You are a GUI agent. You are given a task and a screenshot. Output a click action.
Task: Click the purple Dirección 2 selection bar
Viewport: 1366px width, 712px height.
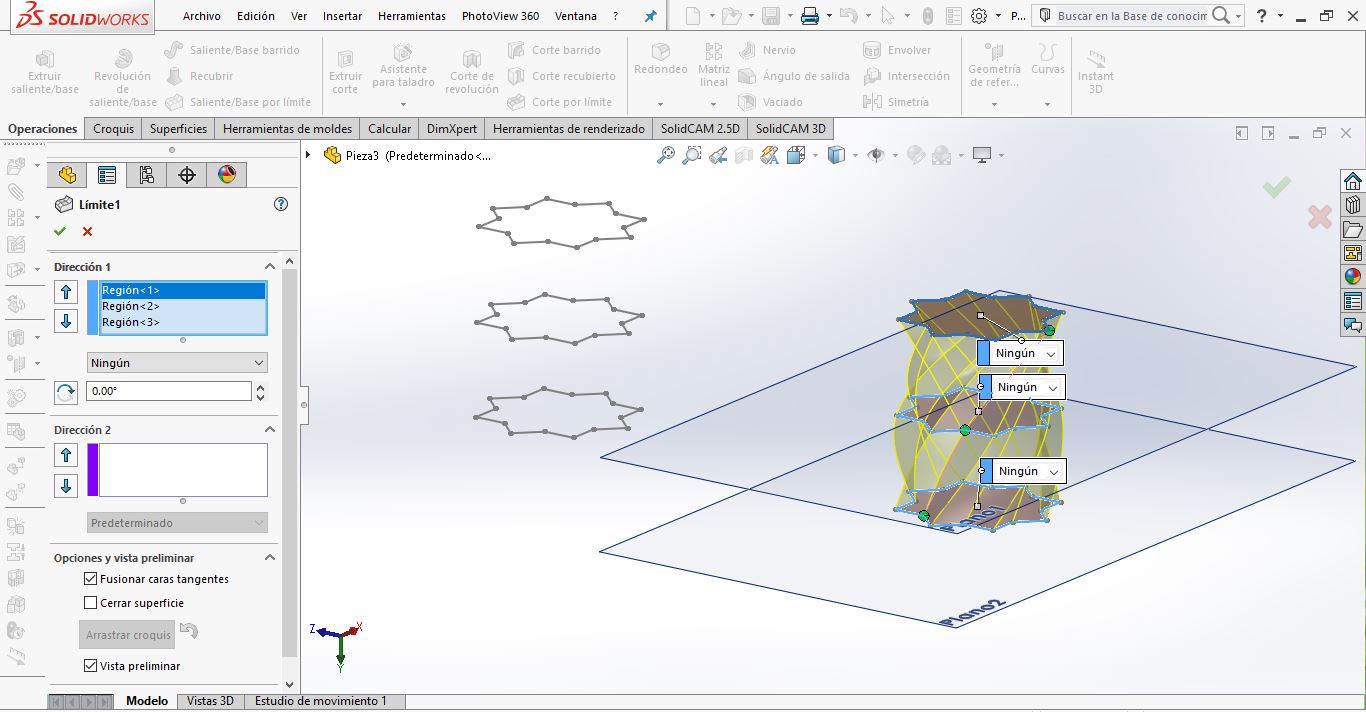pos(93,470)
